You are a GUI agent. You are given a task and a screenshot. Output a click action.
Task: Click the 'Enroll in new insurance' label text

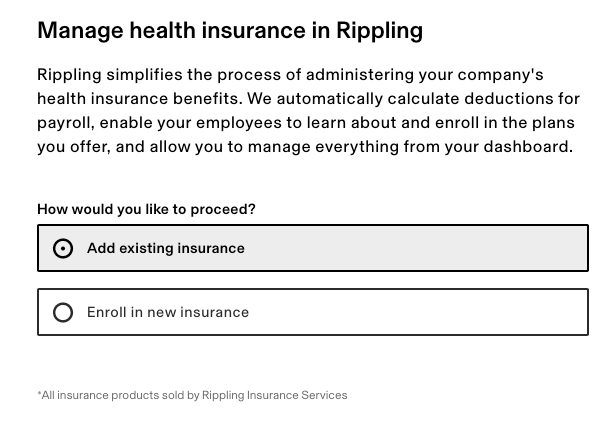167,312
